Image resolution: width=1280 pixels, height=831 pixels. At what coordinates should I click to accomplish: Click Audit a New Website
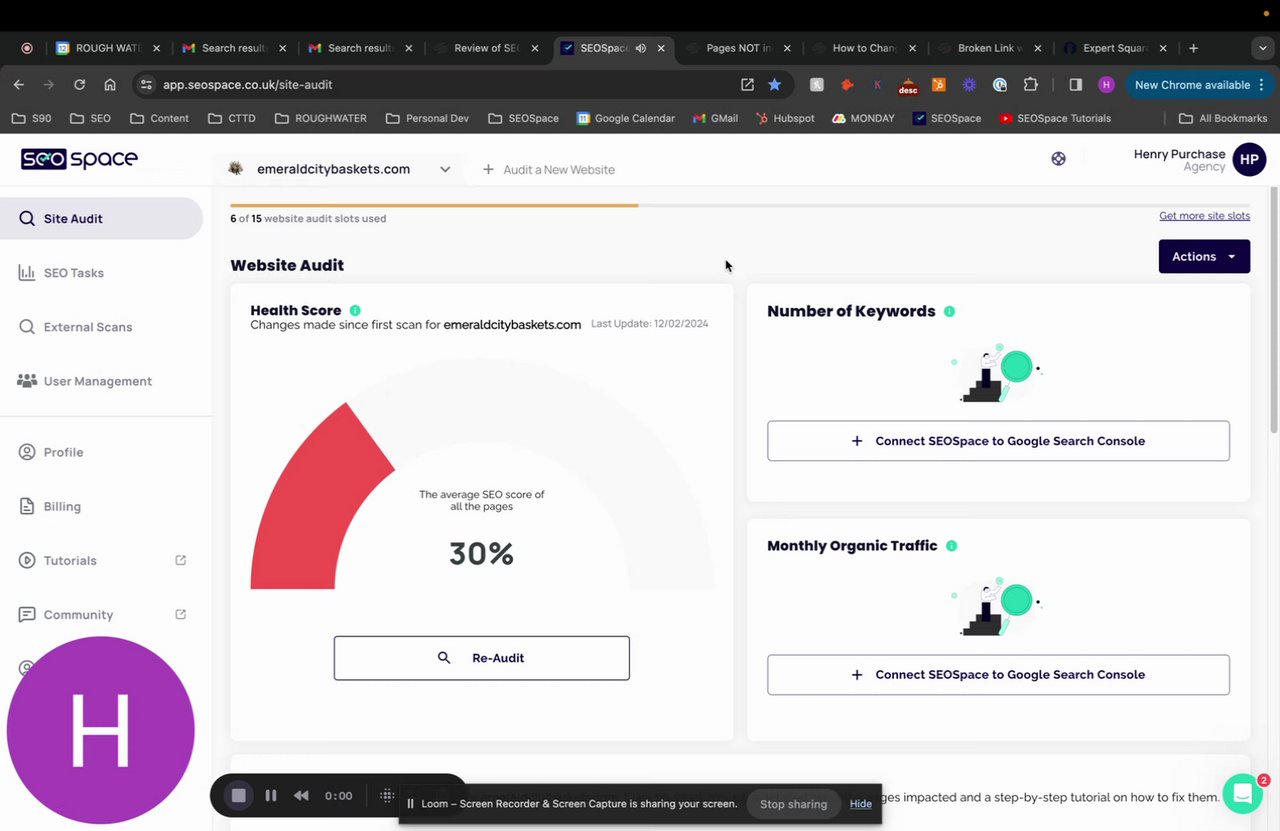[549, 169]
